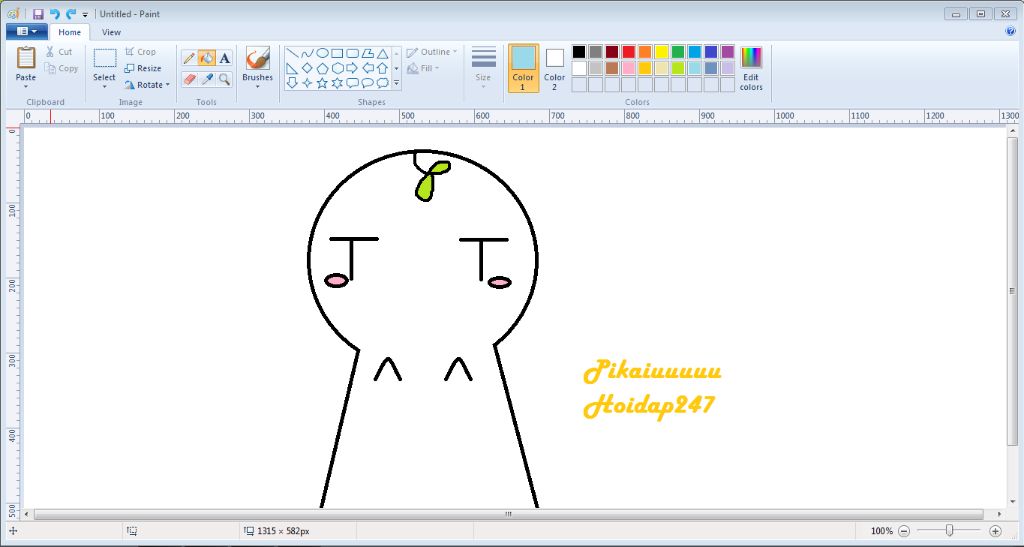
Task: Open Customize Quick Access Toolbar dropdown
Action: click(85, 14)
